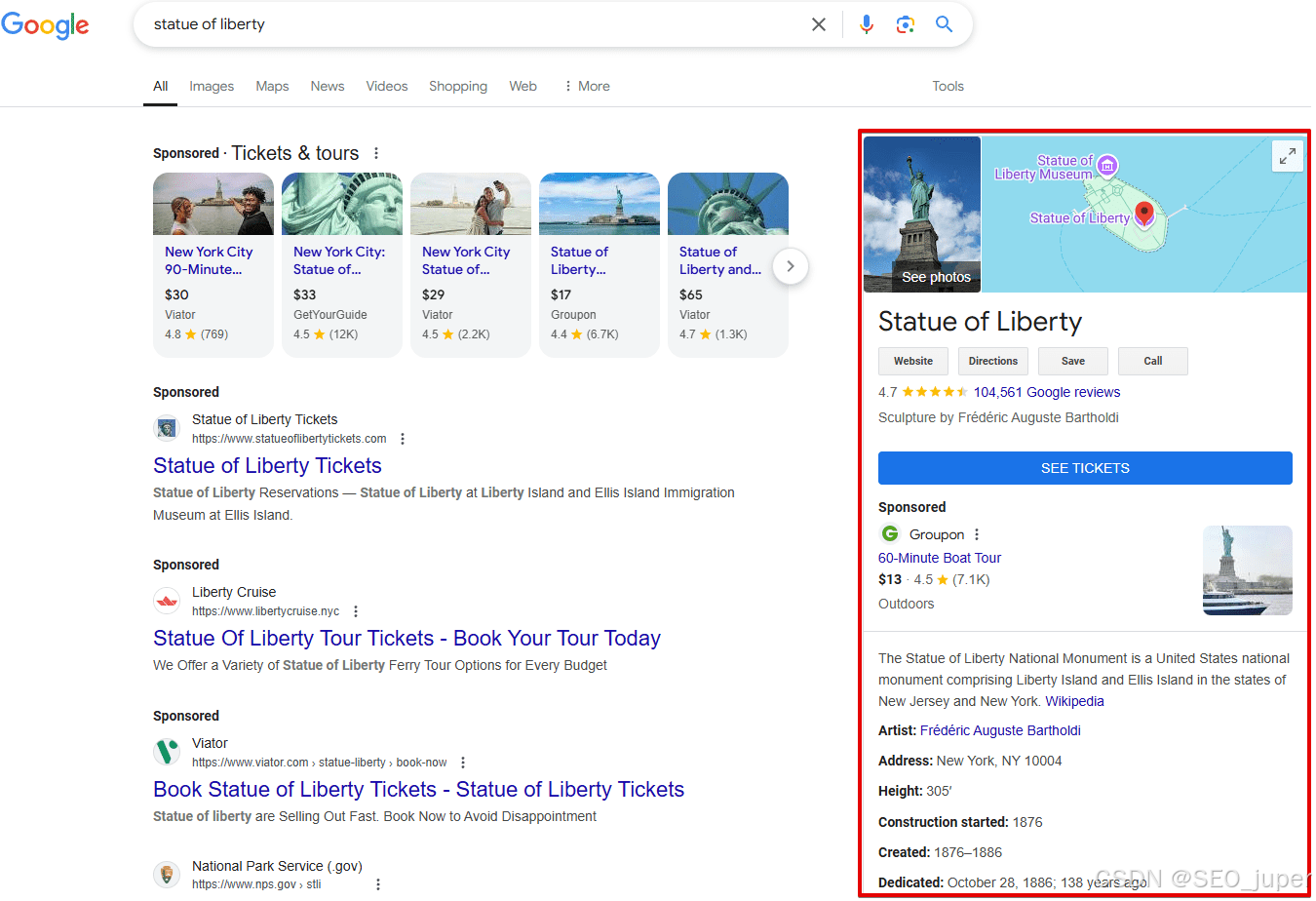The width and height of the screenshot is (1316, 901).
Task: Click the Statue of Liberty Museum map marker
Action: (1107, 166)
